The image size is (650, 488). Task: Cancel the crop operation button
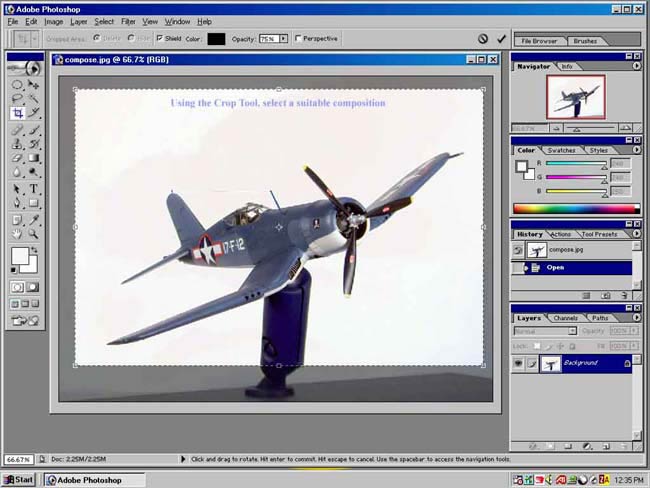[x=483, y=39]
